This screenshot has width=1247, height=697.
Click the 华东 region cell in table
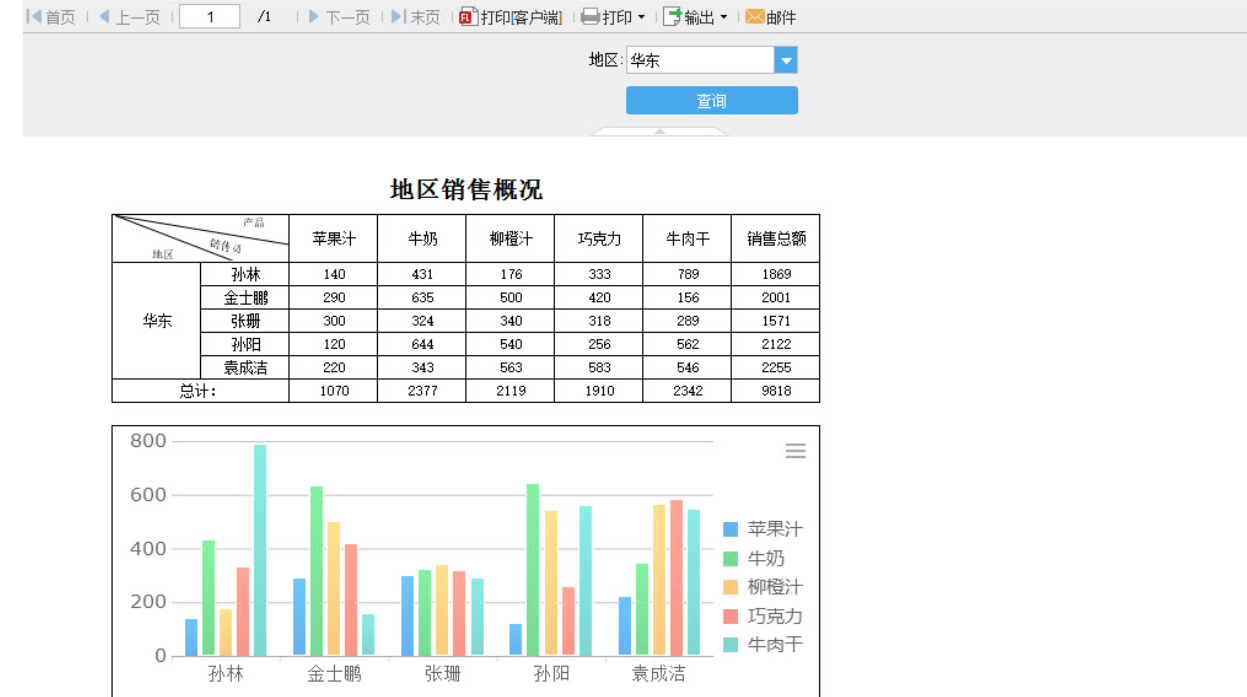pos(157,321)
